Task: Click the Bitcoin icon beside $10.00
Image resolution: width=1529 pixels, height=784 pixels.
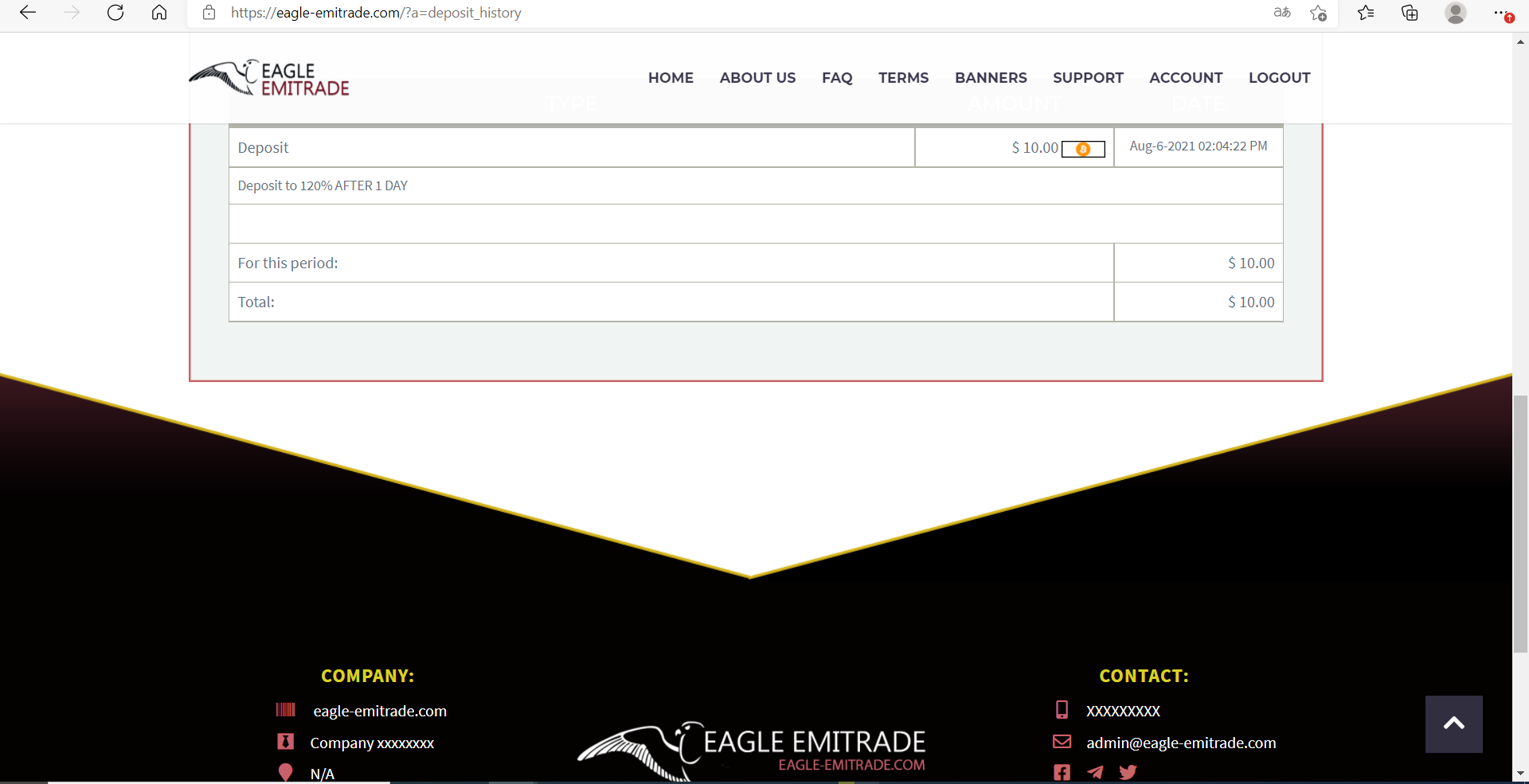Action: tap(1083, 149)
